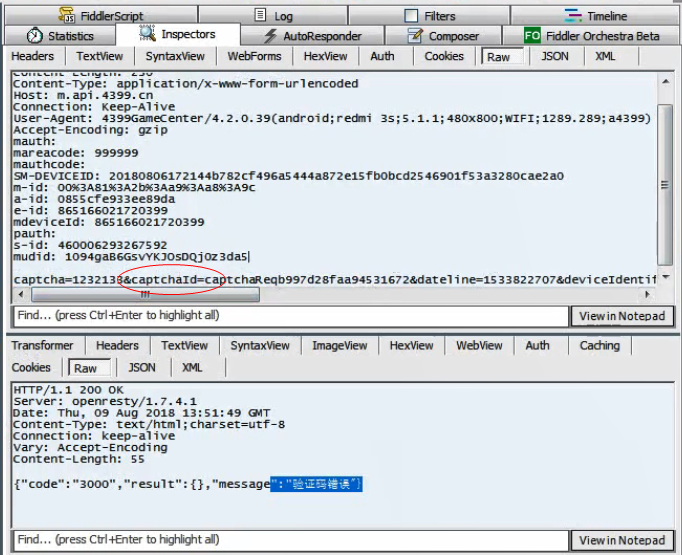Click the HTTP/1.1 200 OK status line
Image resolution: width=682 pixels, height=555 pixels.
pyautogui.click(x=68, y=390)
